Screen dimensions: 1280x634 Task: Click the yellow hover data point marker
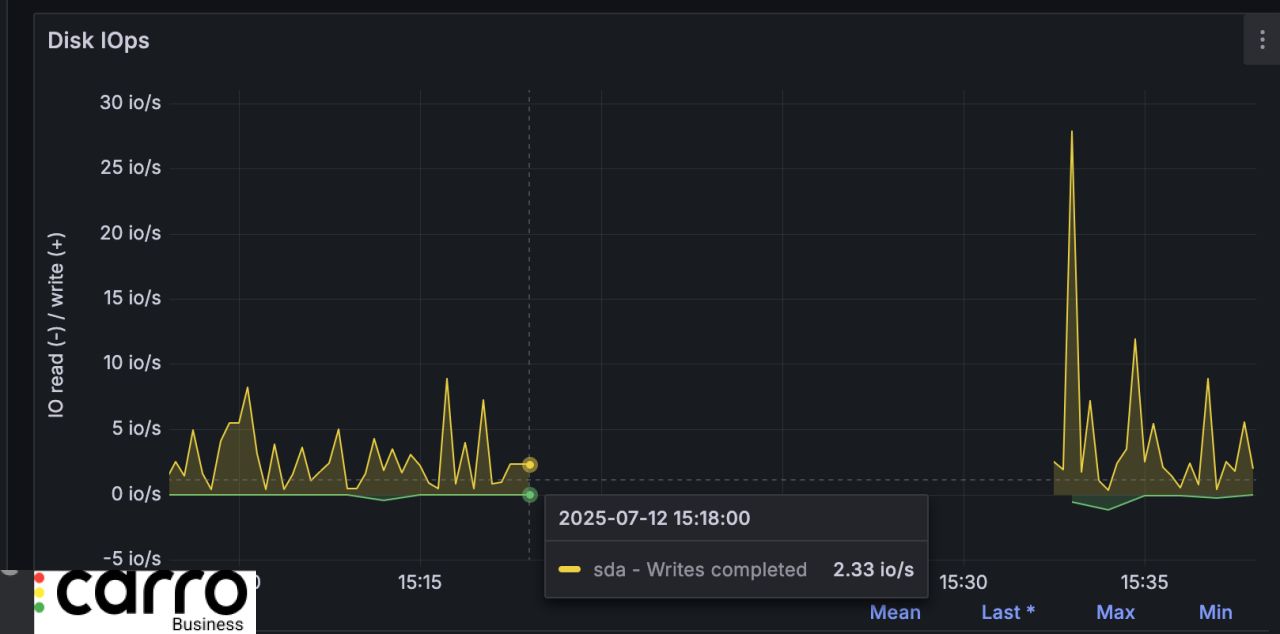pyautogui.click(x=530, y=465)
